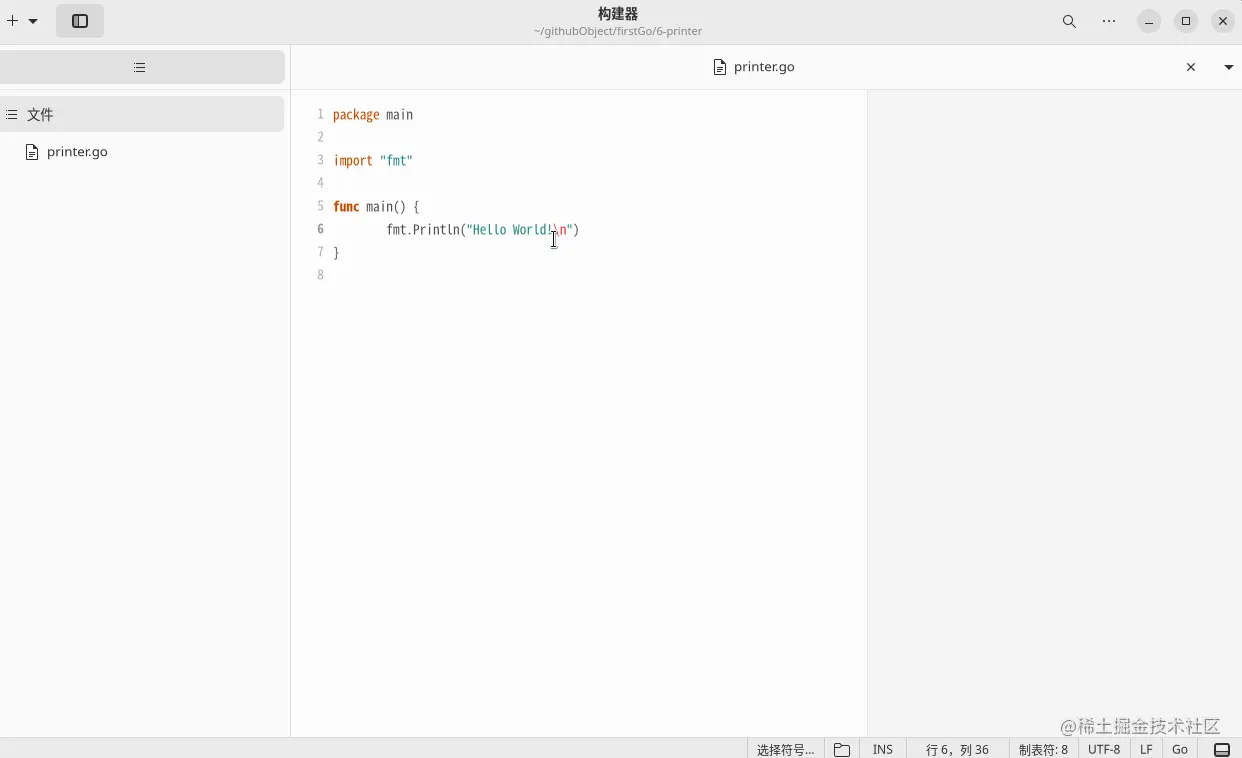Open the tab options dropdown arrow
This screenshot has height=758, width=1242.
click(1228, 67)
